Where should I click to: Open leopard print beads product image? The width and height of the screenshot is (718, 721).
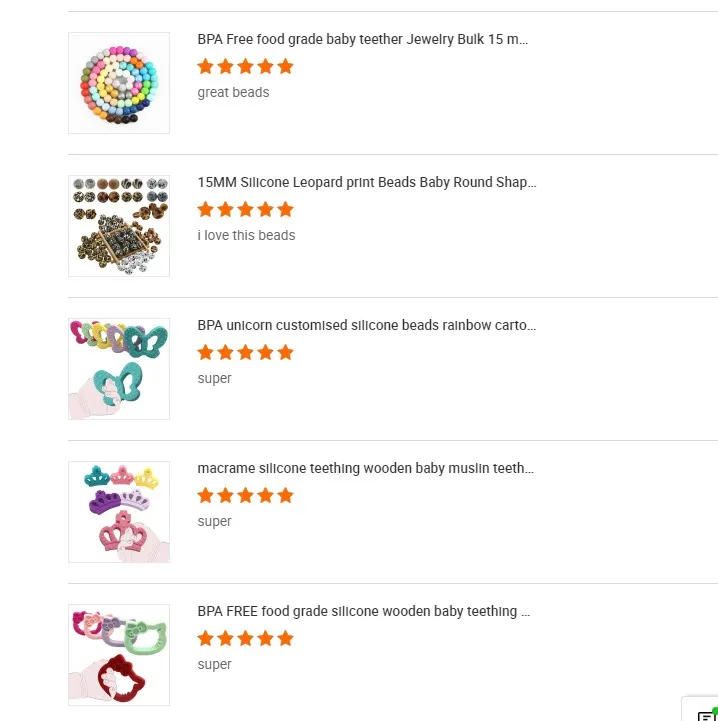click(x=119, y=226)
